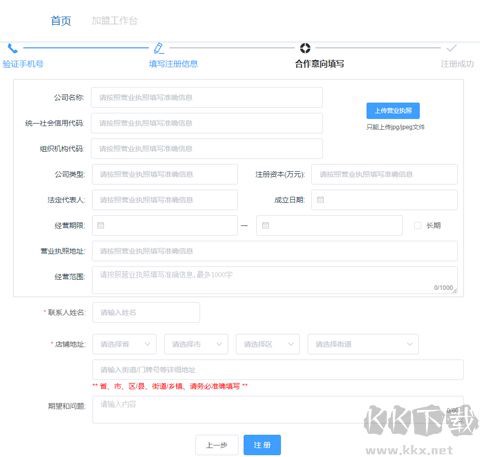Open the 请选择区 district dropdown
Viewport: 480px width, 457px height.
tap(268, 344)
